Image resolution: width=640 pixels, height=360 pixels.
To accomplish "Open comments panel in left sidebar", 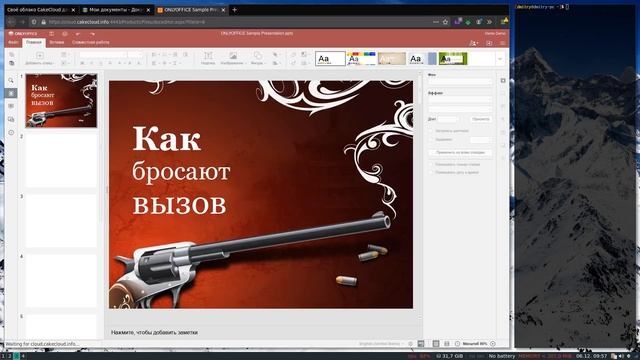I will pos(11,106).
